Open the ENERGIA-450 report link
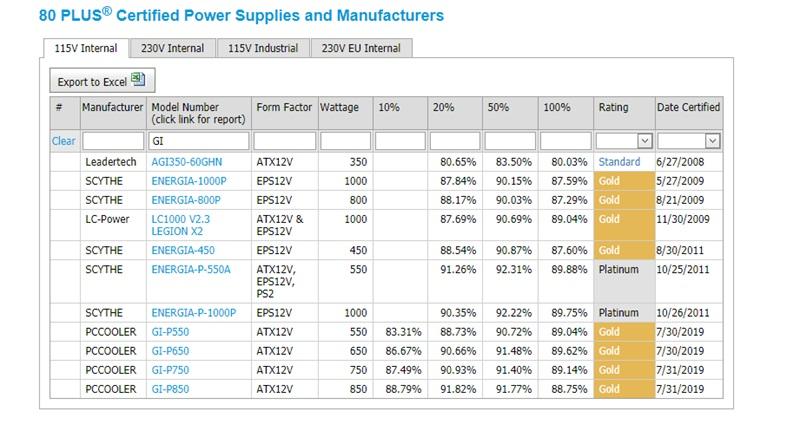This screenshot has width=800, height=431. point(183,250)
